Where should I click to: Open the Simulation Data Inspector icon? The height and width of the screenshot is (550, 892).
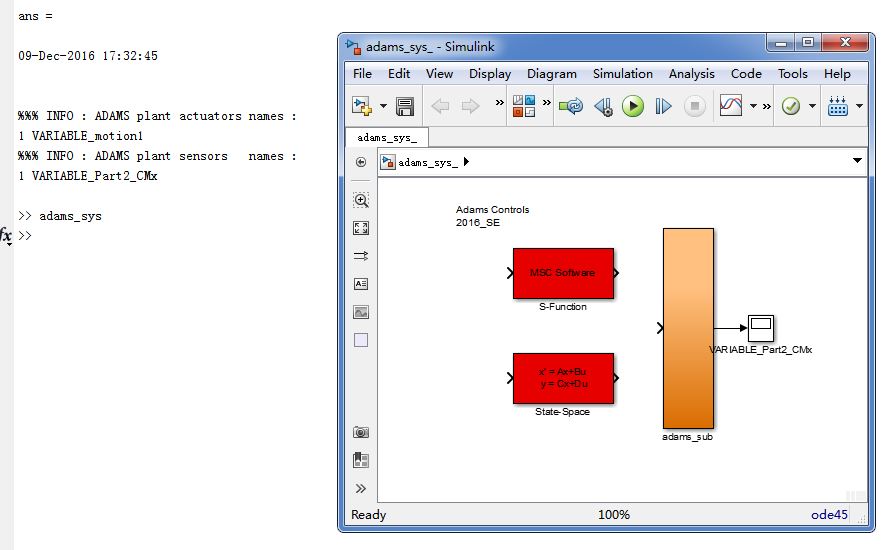[x=731, y=105]
